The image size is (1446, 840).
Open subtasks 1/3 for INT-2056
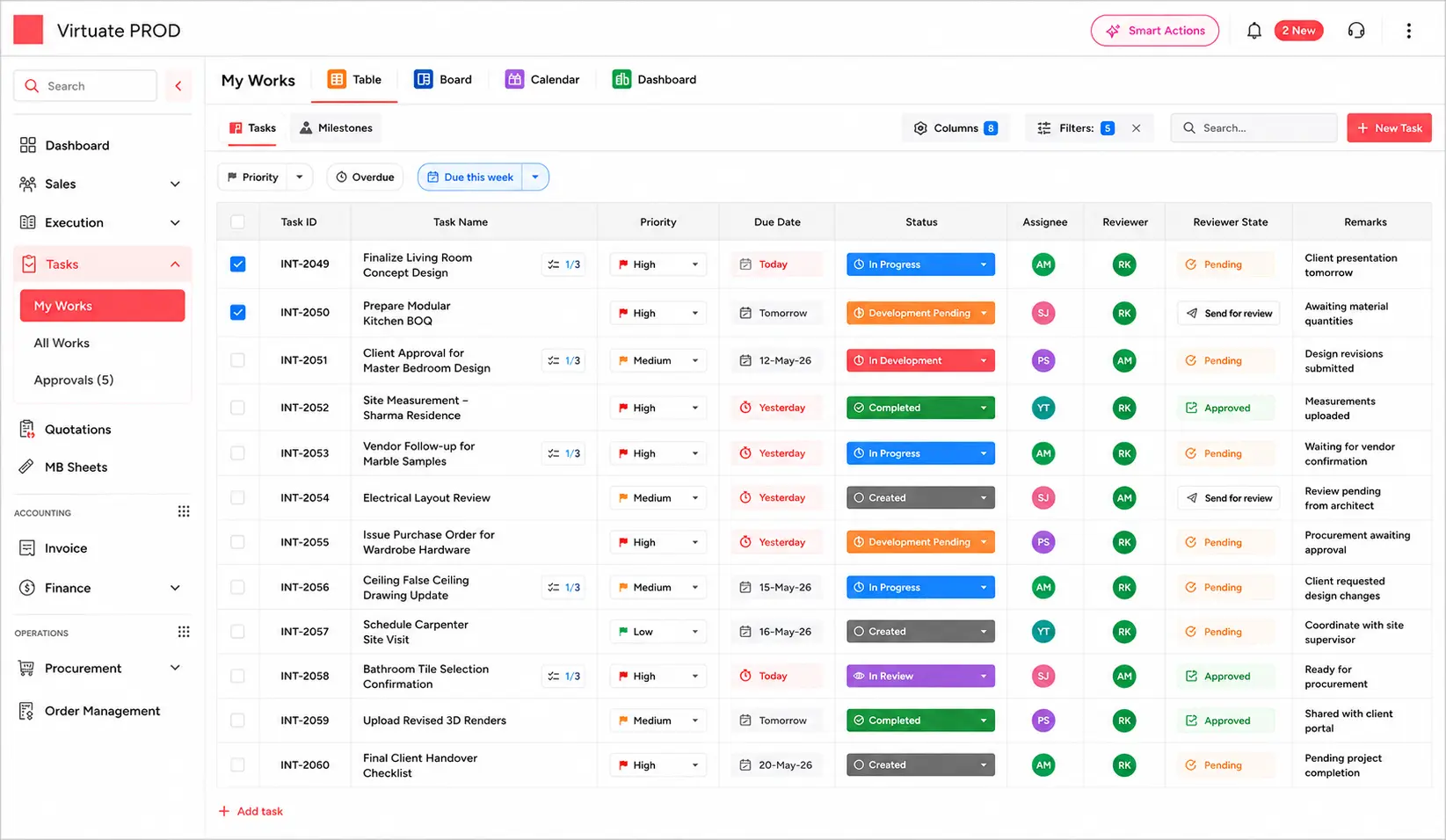(563, 587)
